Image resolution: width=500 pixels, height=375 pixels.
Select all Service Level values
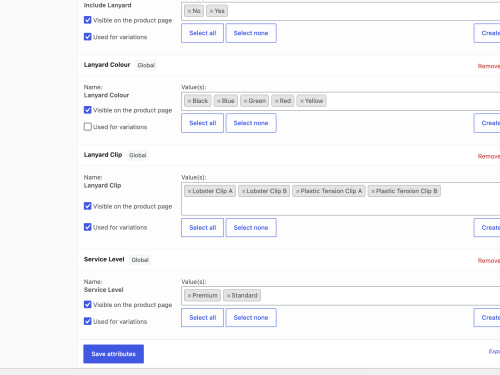click(202, 318)
